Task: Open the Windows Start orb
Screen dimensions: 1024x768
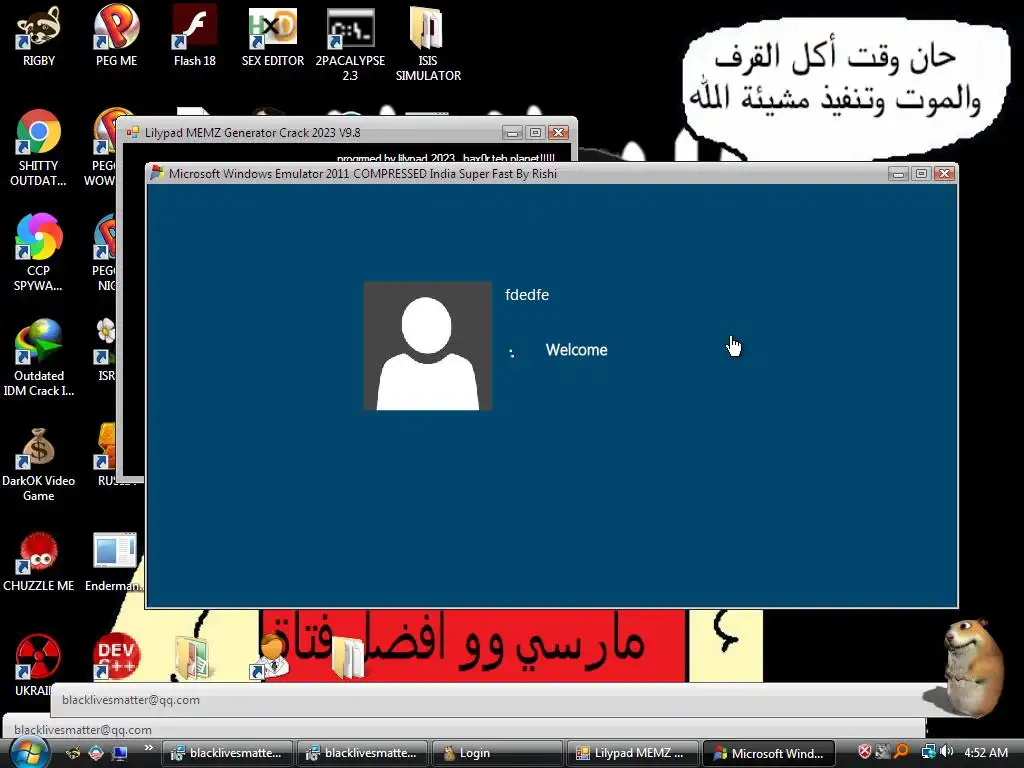Action: (x=29, y=753)
